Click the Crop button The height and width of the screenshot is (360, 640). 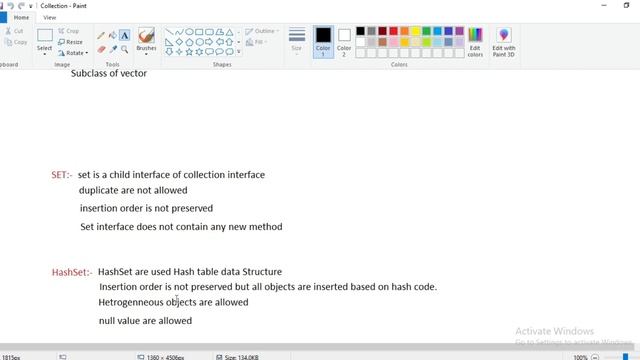pyautogui.click(x=69, y=31)
